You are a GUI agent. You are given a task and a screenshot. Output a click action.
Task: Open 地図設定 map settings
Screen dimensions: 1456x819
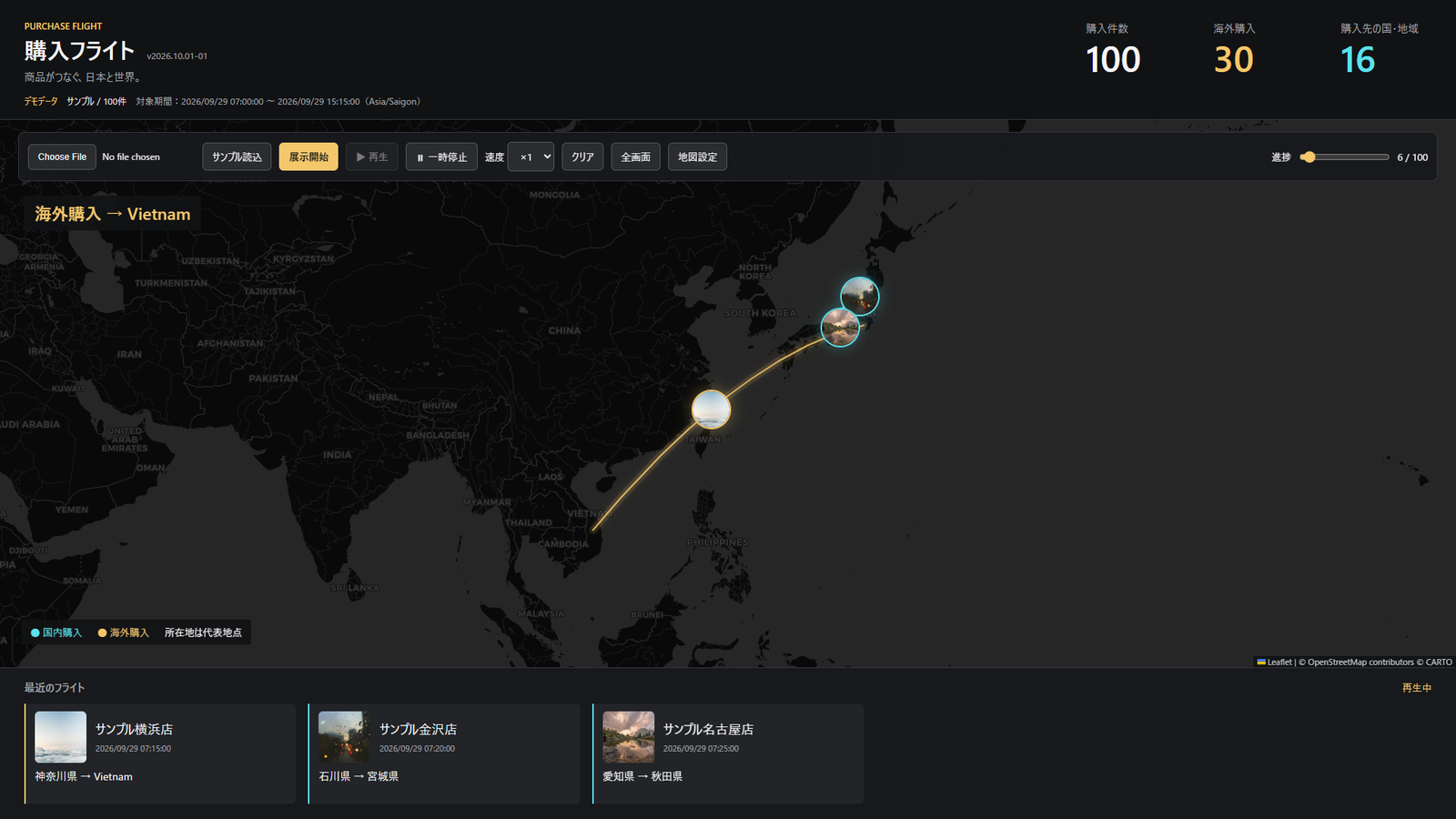(x=697, y=157)
